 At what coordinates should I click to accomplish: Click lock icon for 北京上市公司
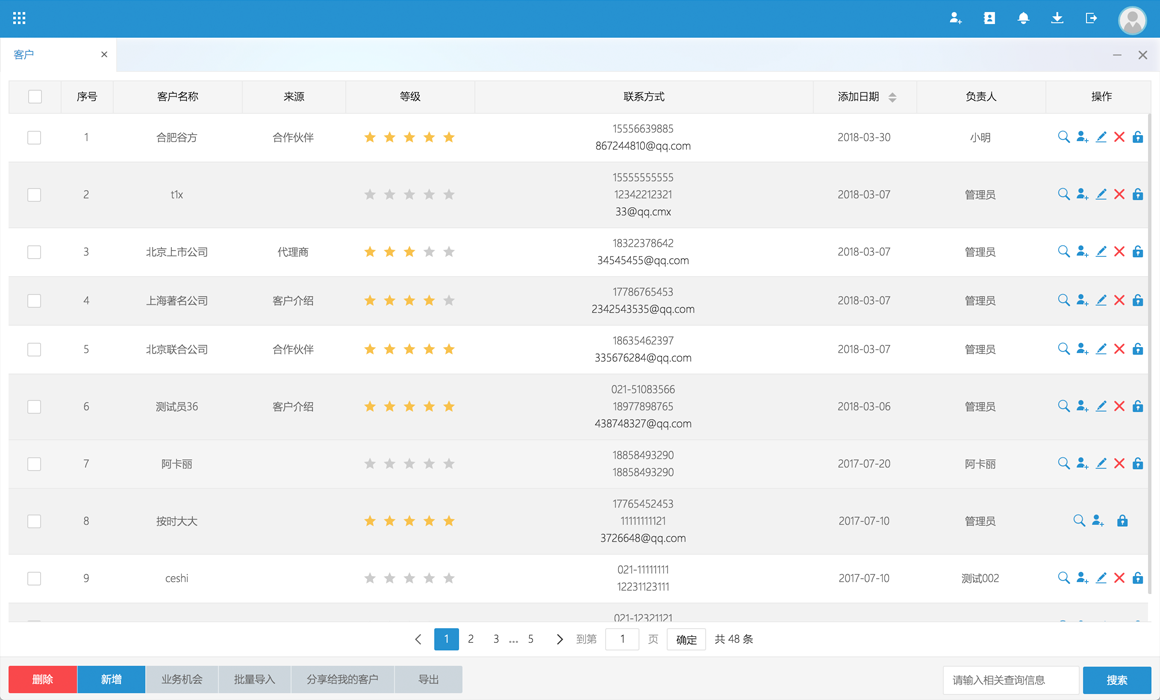coord(1138,252)
